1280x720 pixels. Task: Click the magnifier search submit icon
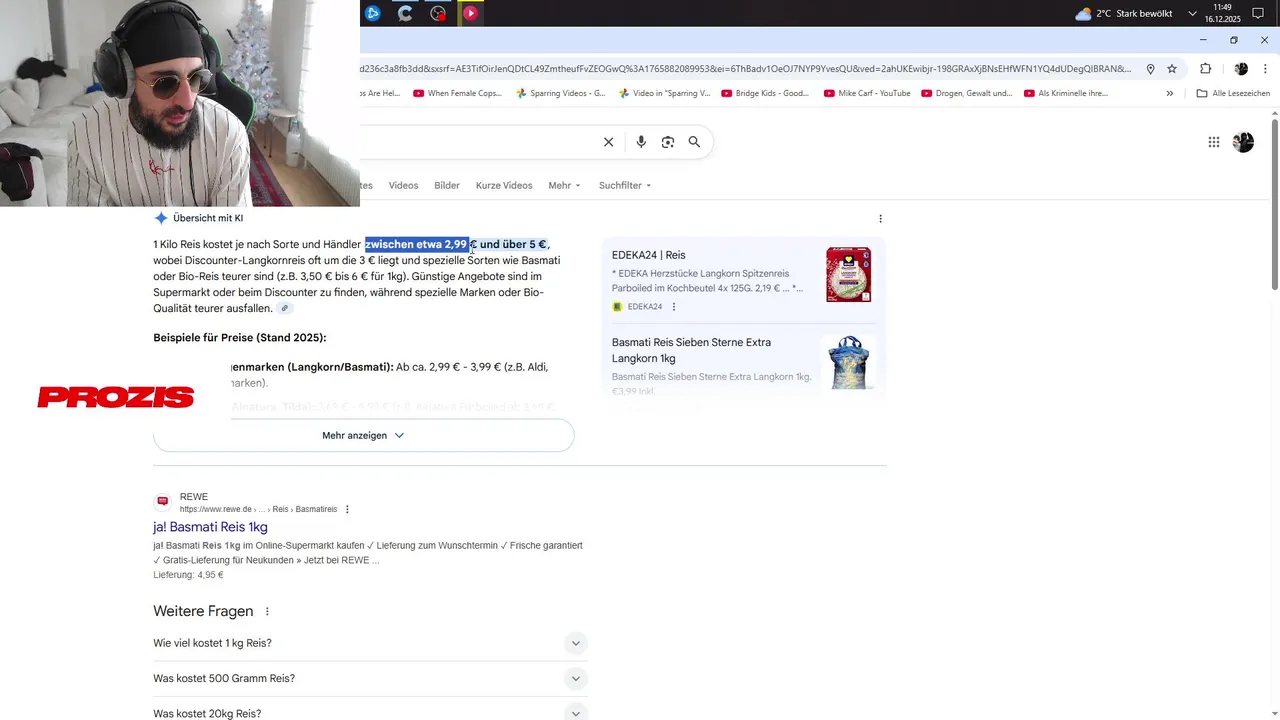click(694, 142)
